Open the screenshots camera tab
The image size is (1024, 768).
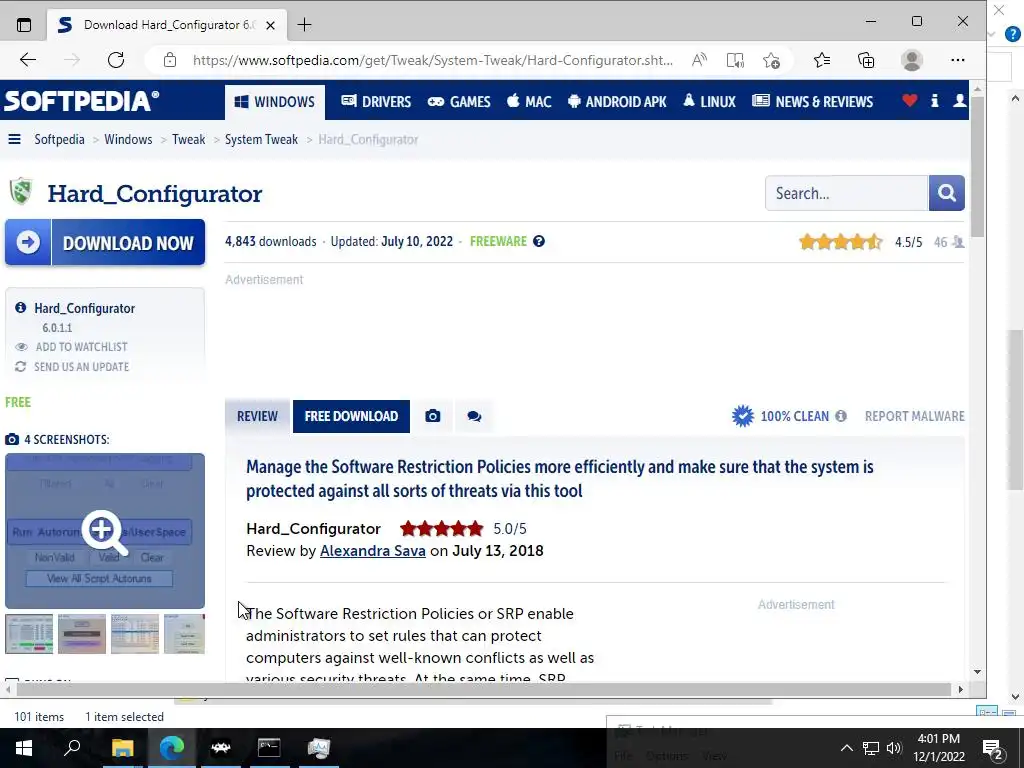[x=432, y=416]
